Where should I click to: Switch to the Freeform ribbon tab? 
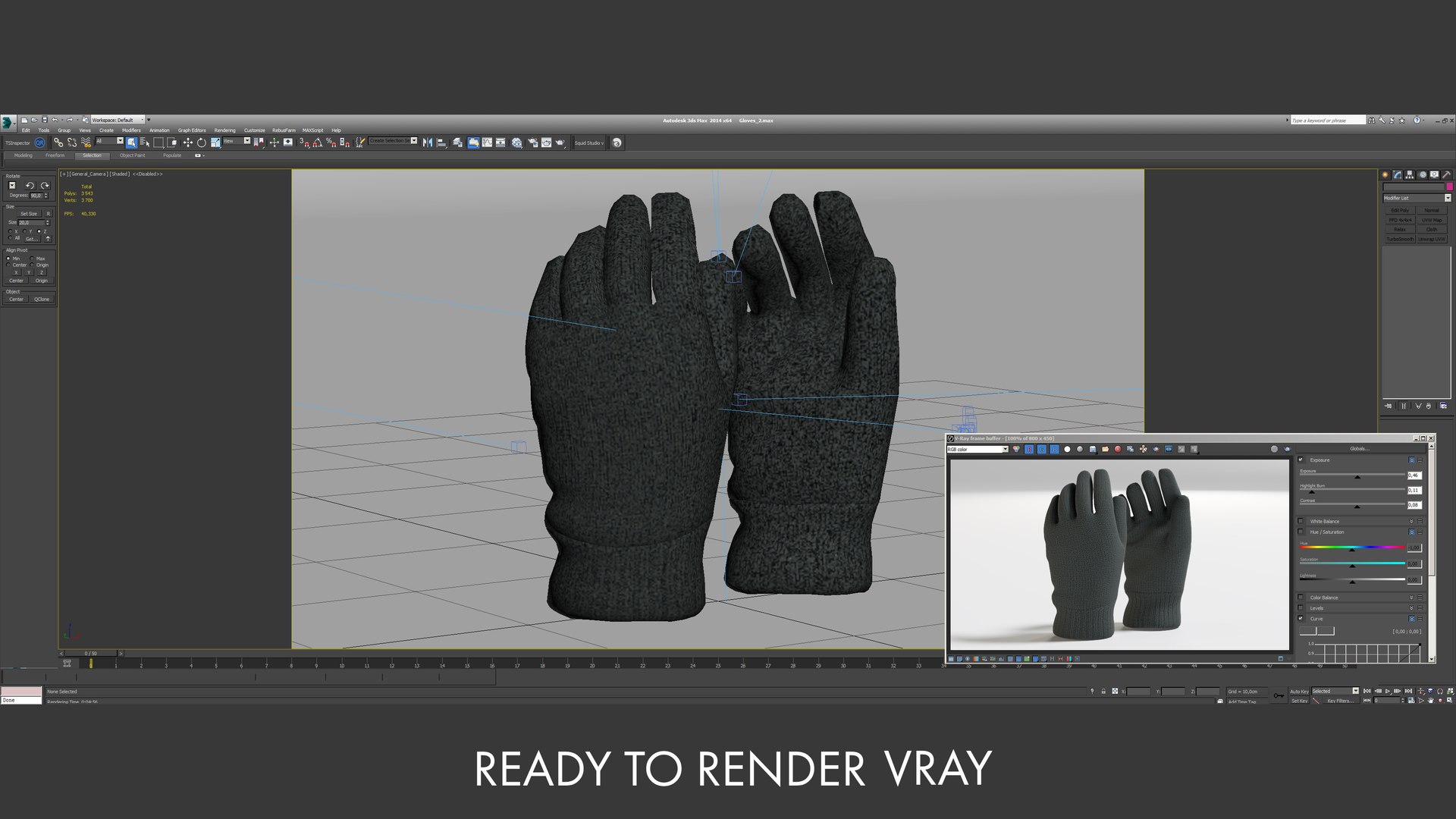[x=55, y=155]
